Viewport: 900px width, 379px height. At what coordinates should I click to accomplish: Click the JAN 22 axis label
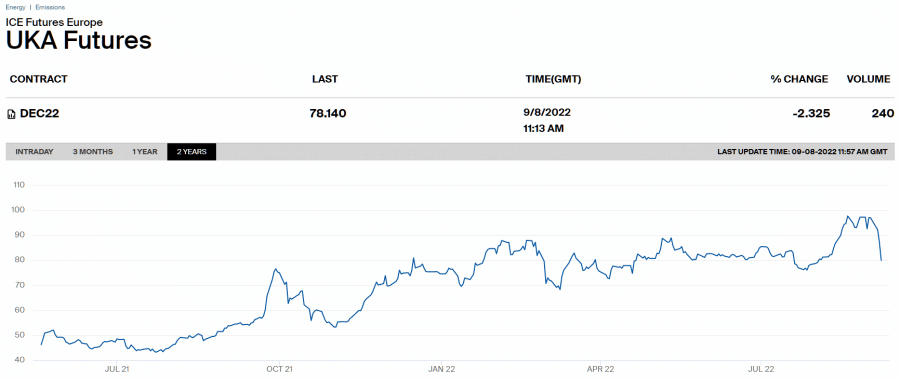coord(443,368)
